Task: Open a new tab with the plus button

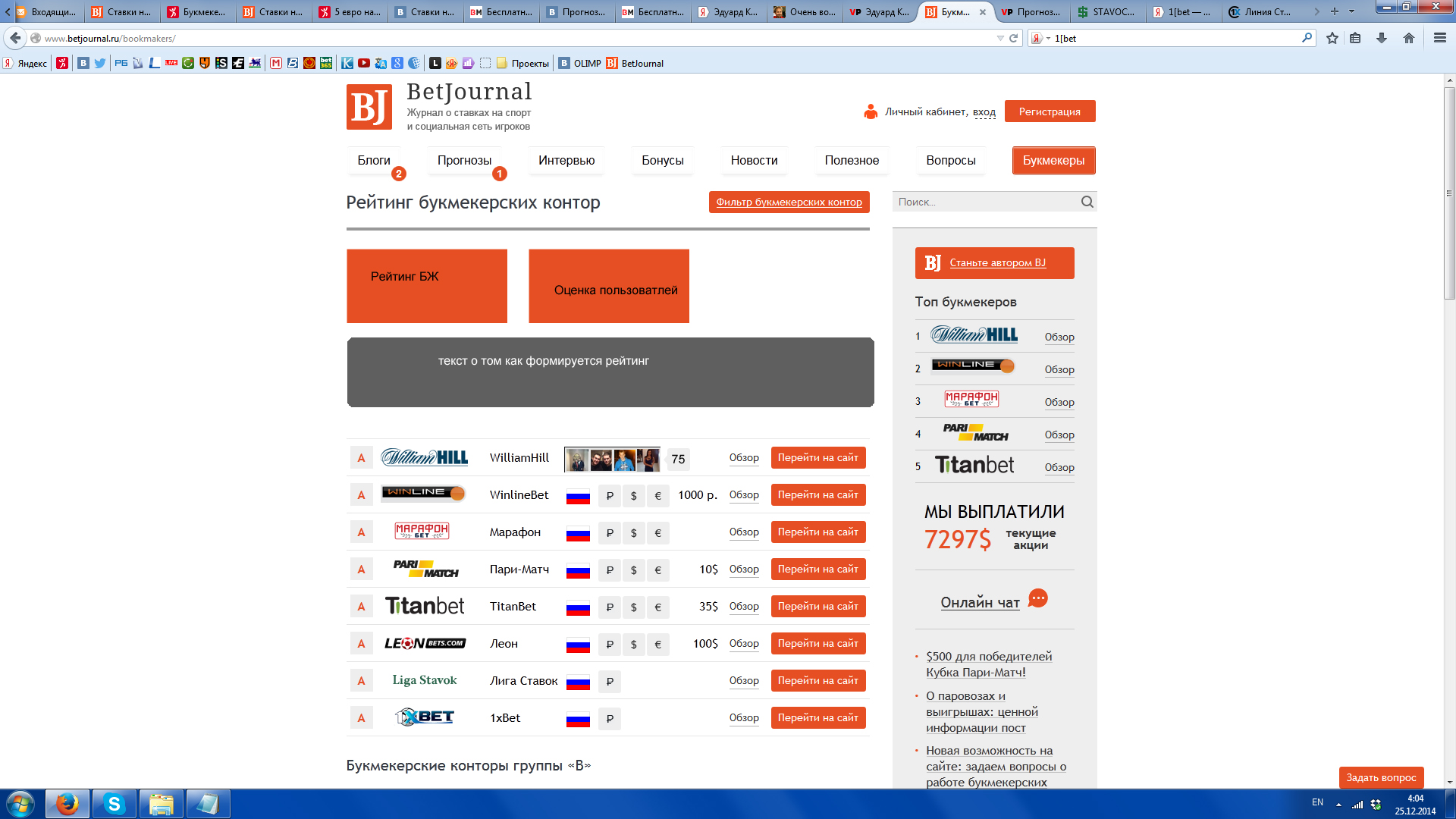Action: click(x=1335, y=11)
